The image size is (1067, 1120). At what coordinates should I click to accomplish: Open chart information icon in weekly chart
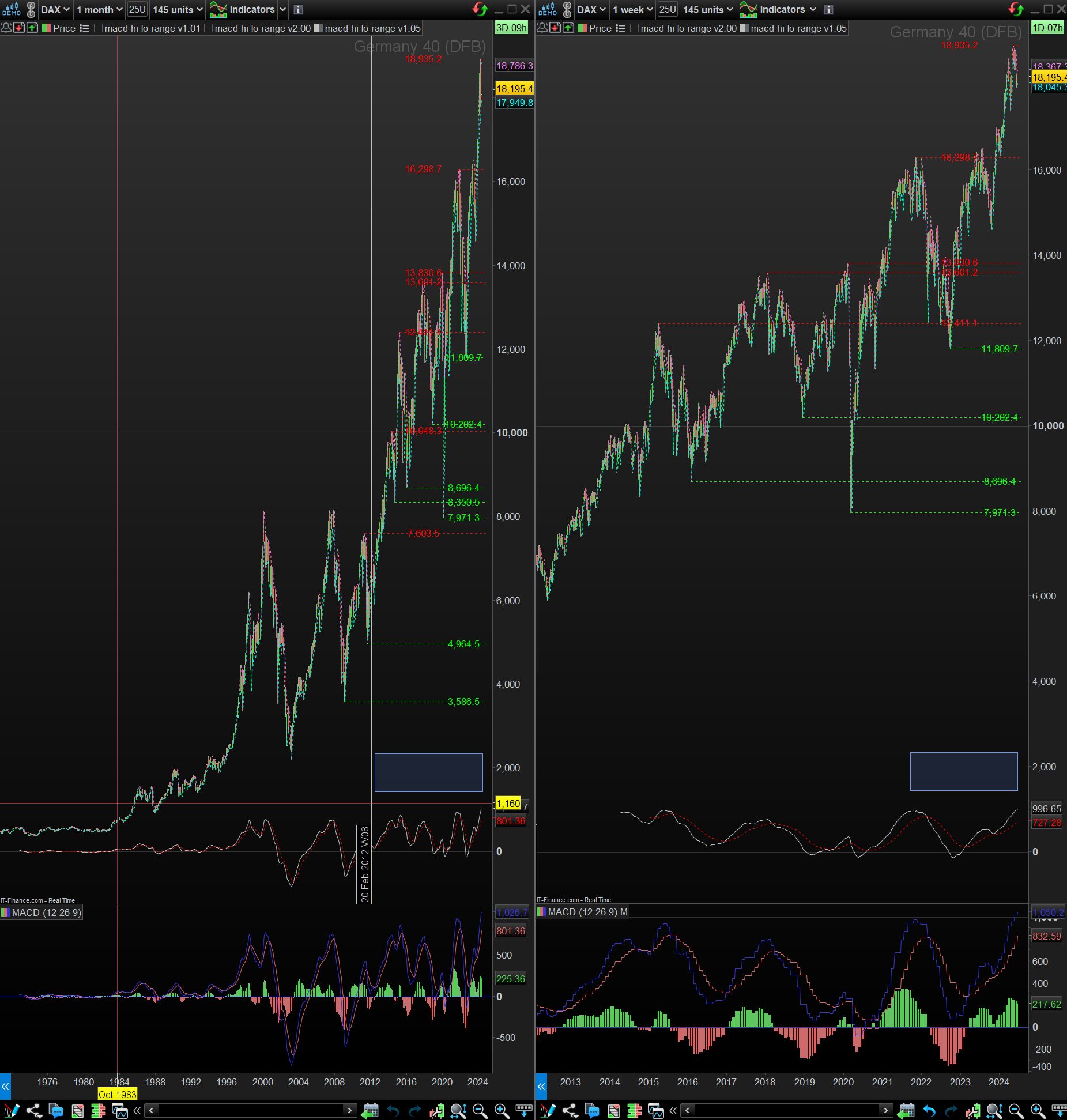(x=828, y=10)
